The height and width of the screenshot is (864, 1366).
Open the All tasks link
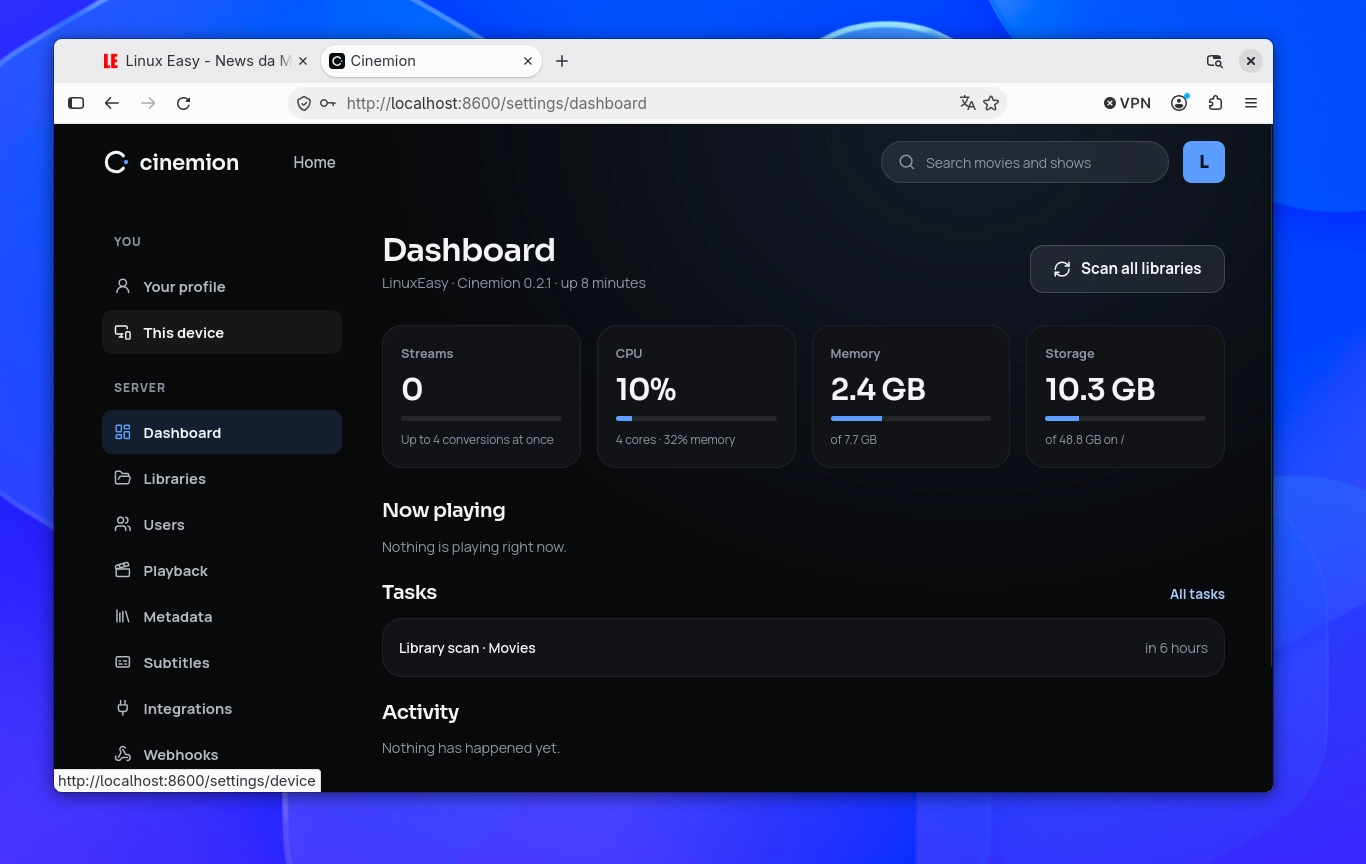click(1197, 594)
